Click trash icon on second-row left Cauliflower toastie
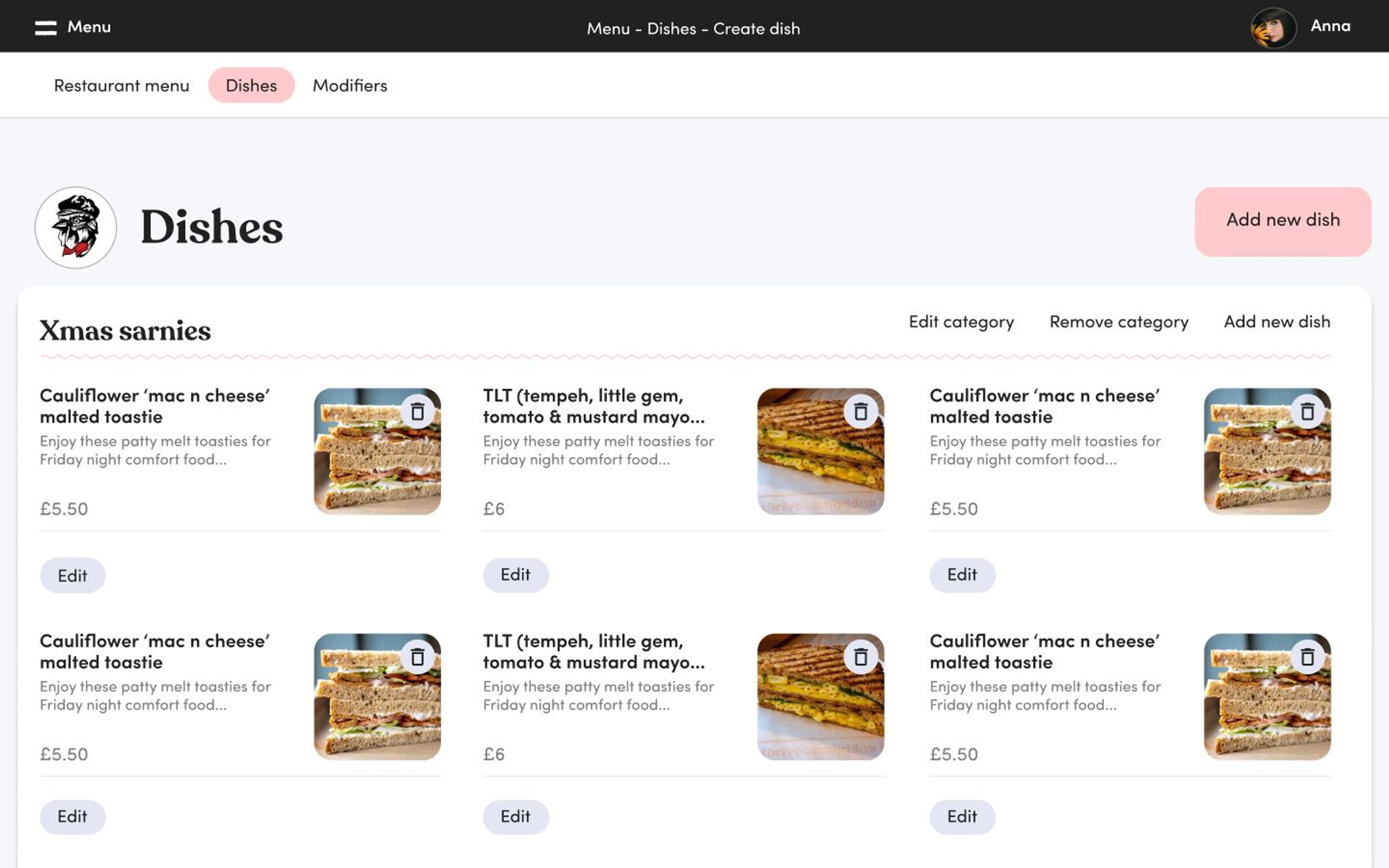This screenshot has width=1389, height=868. click(x=418, y=657)
